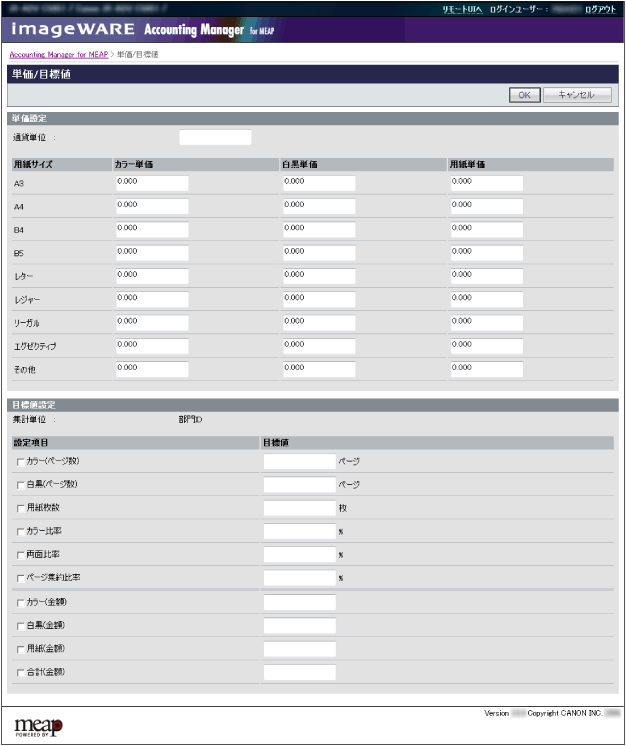Click the カラー(金額) target value field

pos(299,602)
